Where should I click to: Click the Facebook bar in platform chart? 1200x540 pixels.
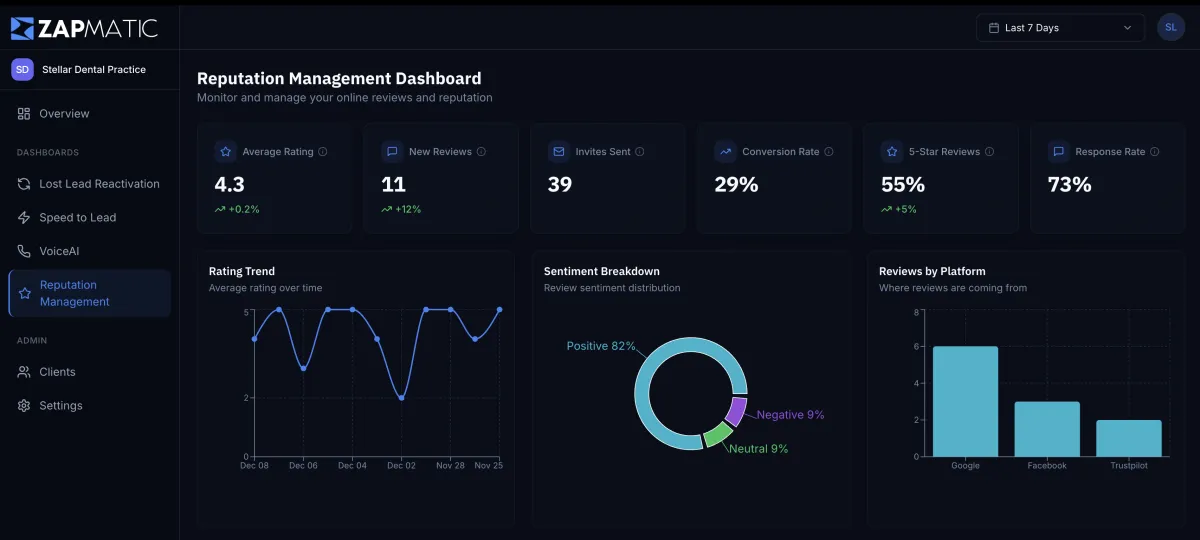pos(1047,429)
